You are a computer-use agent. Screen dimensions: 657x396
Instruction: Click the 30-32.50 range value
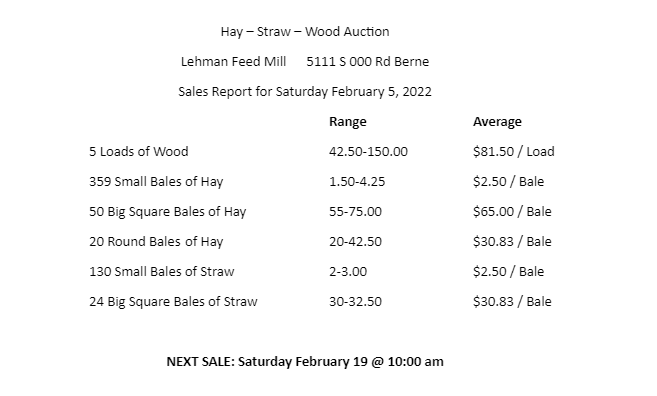coord(355,302)
